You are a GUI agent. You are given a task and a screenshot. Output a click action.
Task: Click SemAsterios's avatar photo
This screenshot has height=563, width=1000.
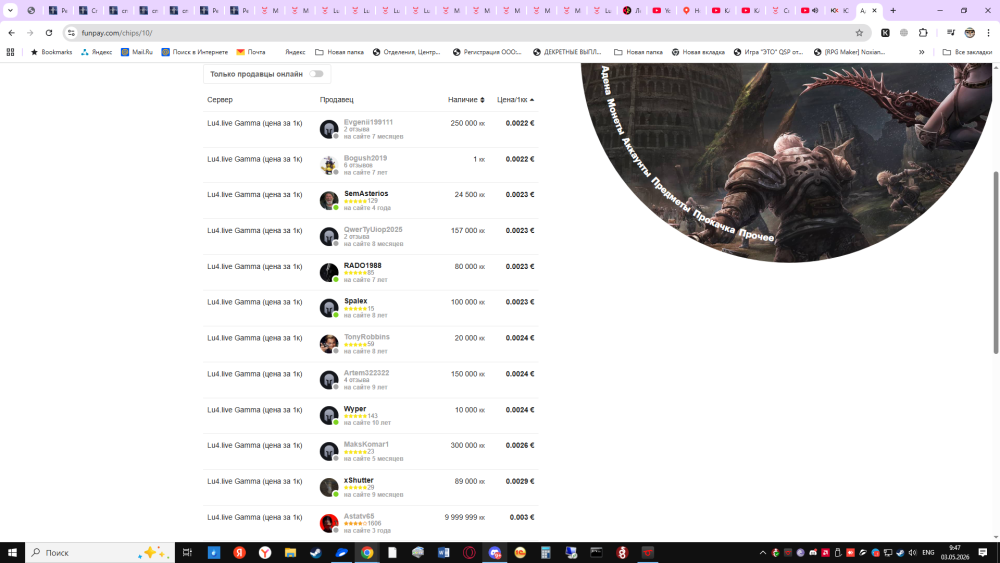(x=329, y=200)
